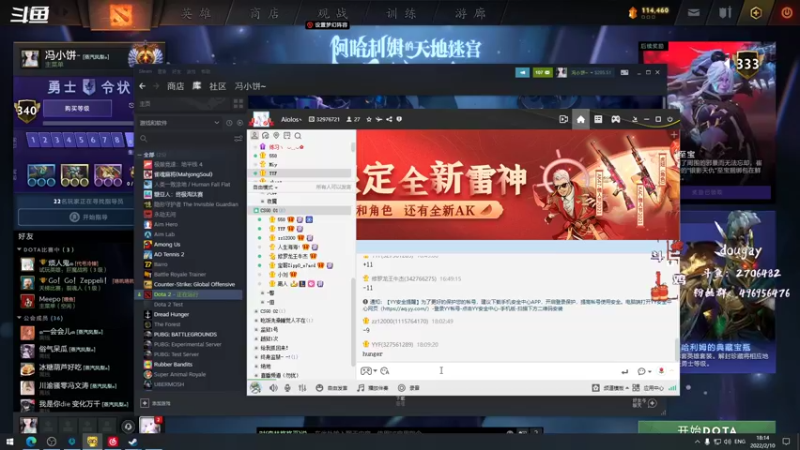
Task: Open Dota 2 mail envelope icon
Action: click(x=693, y=13)
